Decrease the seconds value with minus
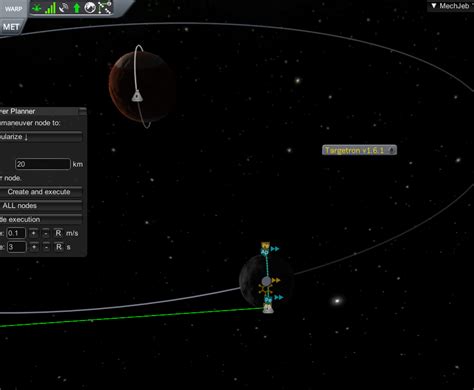Viewport: 474px width, 390px height. click(x=46, y=247)
